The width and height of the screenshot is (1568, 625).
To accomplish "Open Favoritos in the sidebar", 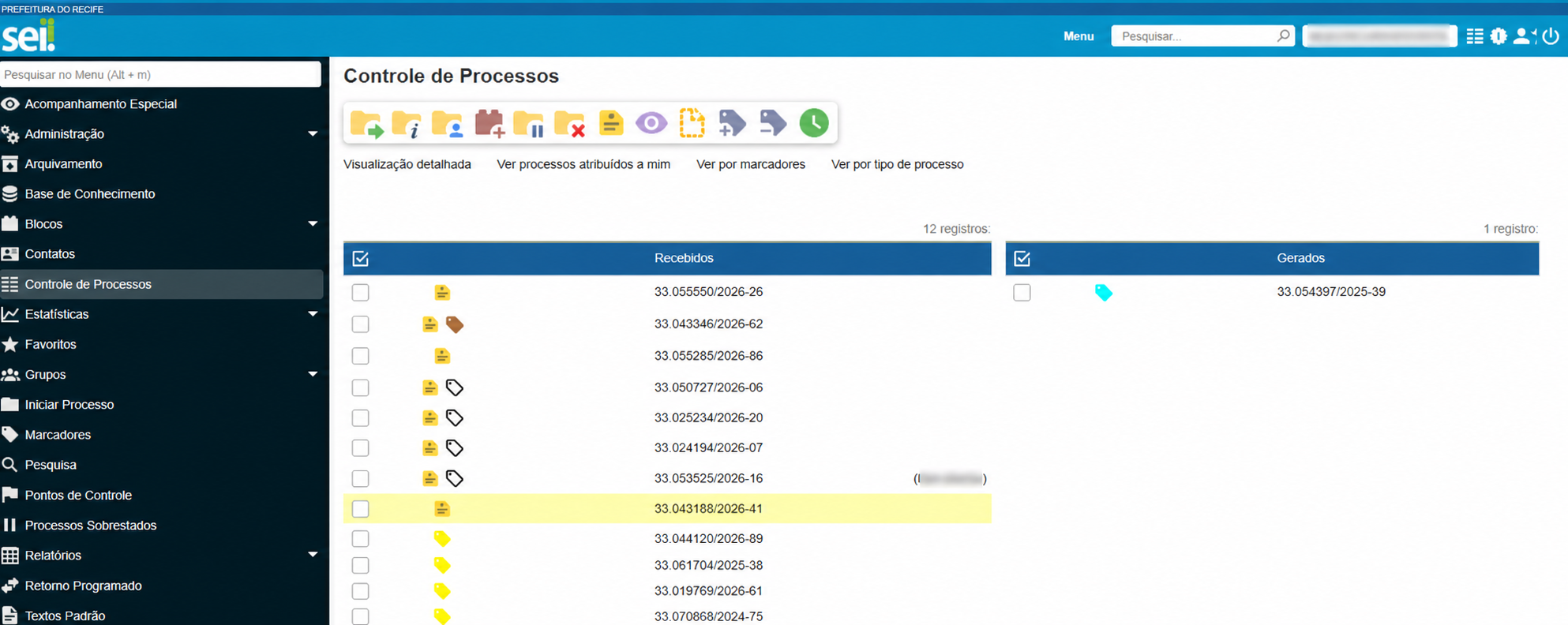I will pos(50,345).
